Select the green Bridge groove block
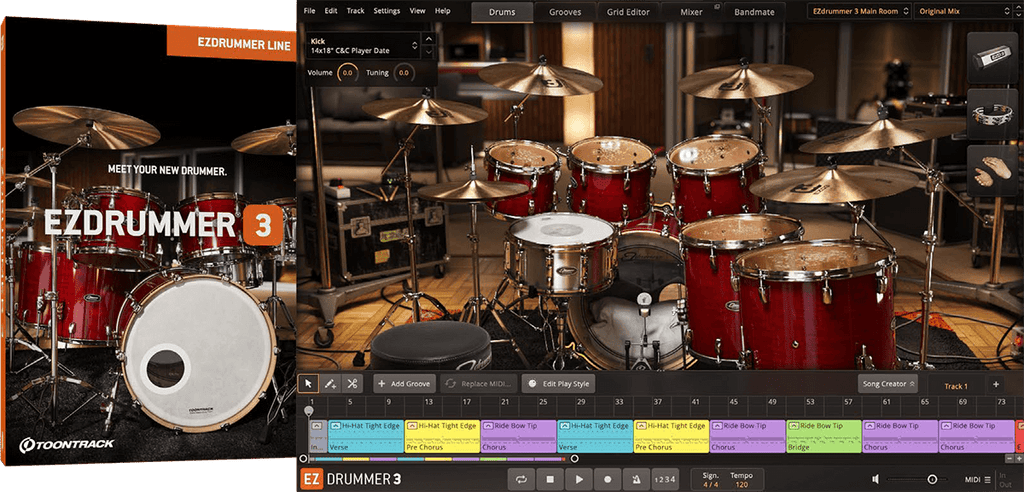This screenshot has width=1024, height=492. point(824,436)
